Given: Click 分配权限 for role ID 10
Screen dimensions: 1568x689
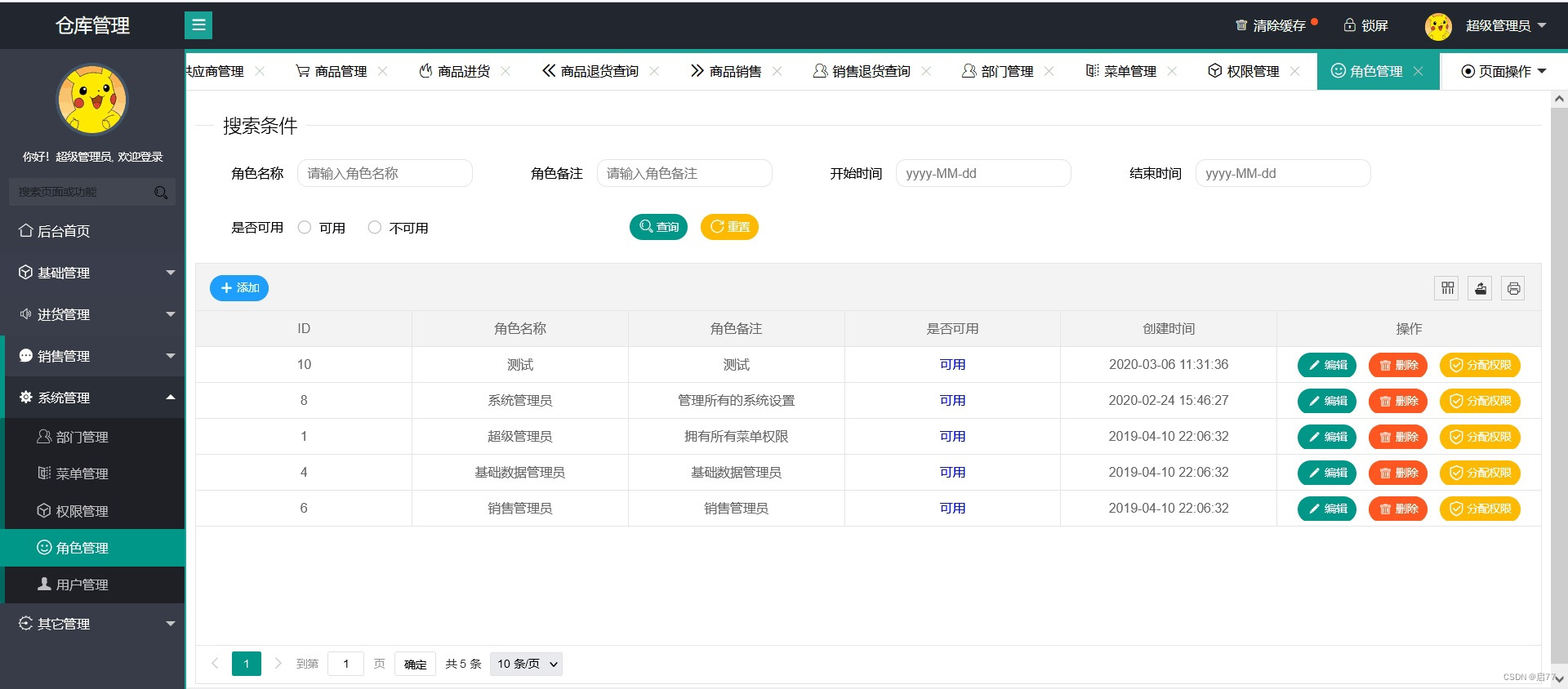Looking at the screenshot, I should tap(1480, 365).
